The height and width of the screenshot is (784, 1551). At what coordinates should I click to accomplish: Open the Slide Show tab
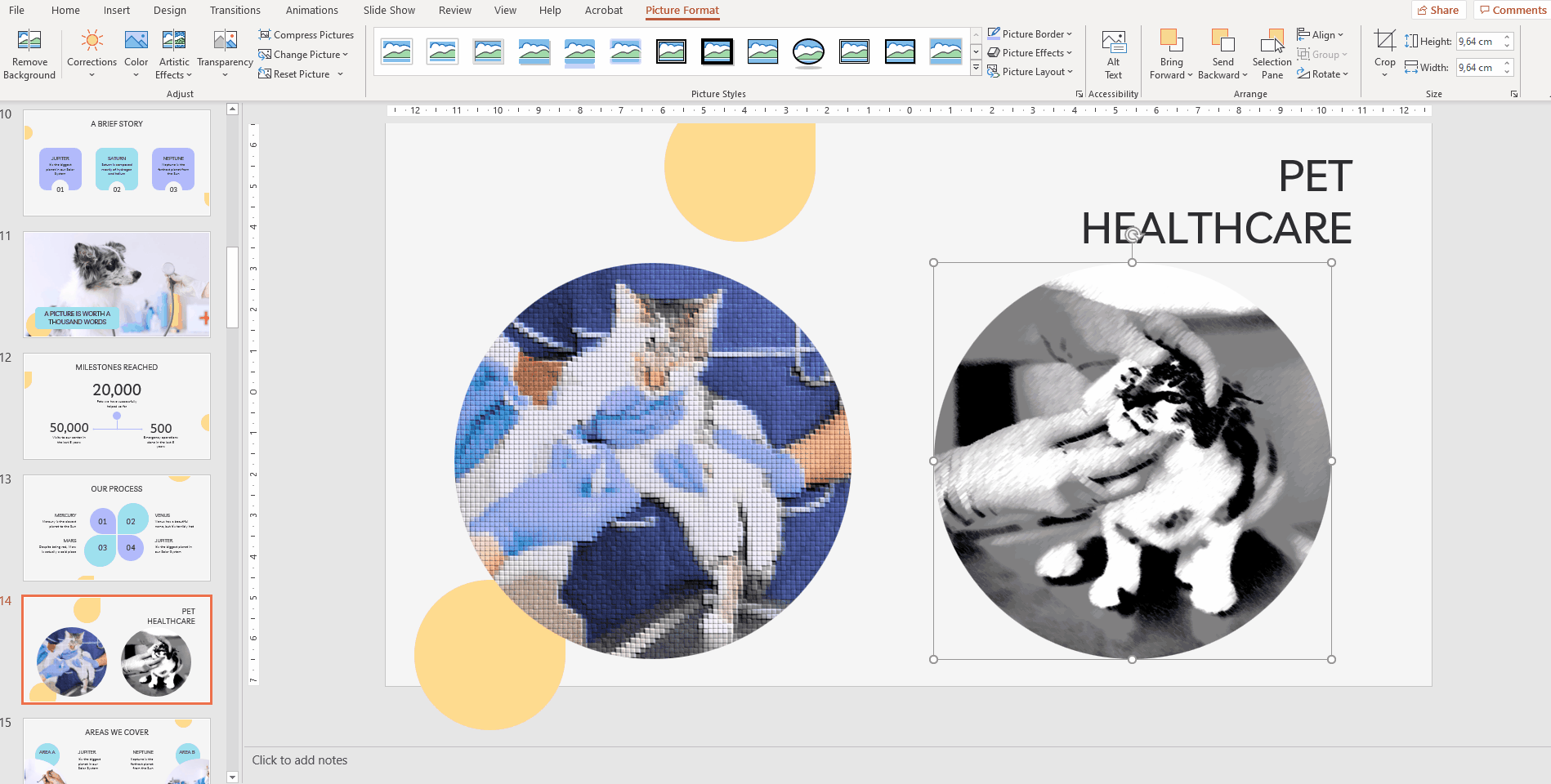(x=389, y=11)
